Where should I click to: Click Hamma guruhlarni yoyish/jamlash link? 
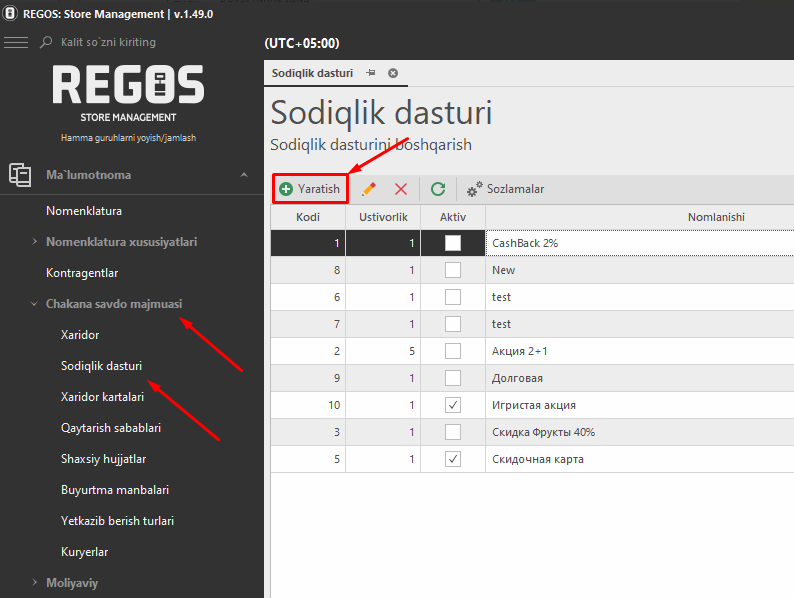[x=128, y=138]
